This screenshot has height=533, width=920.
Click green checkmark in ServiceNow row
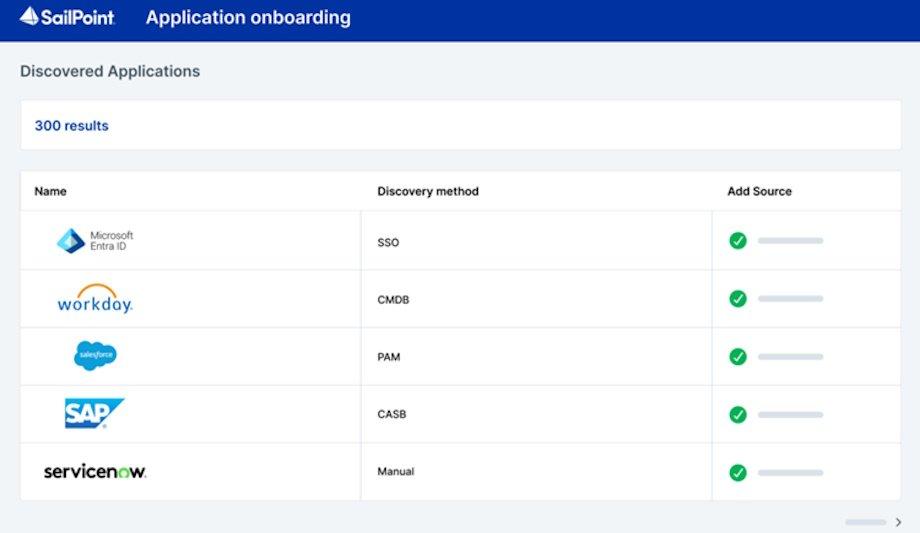(738, 473)
